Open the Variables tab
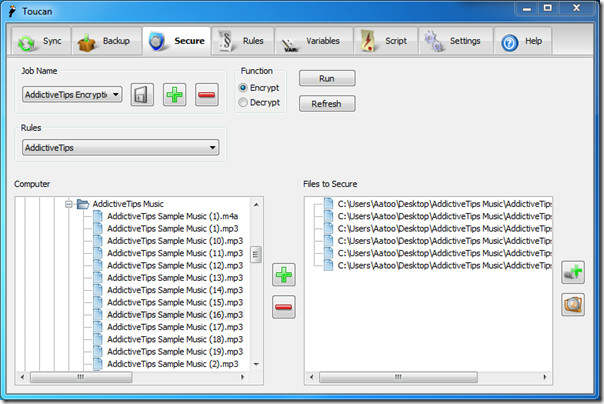The width and height of the screenshot is (604, 404). point(314,41)
